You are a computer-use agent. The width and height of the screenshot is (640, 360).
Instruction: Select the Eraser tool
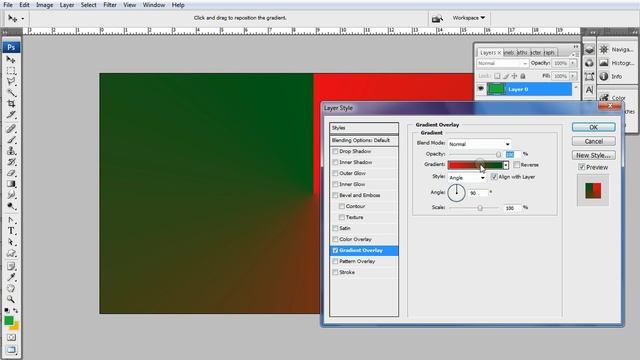point(11,173)
